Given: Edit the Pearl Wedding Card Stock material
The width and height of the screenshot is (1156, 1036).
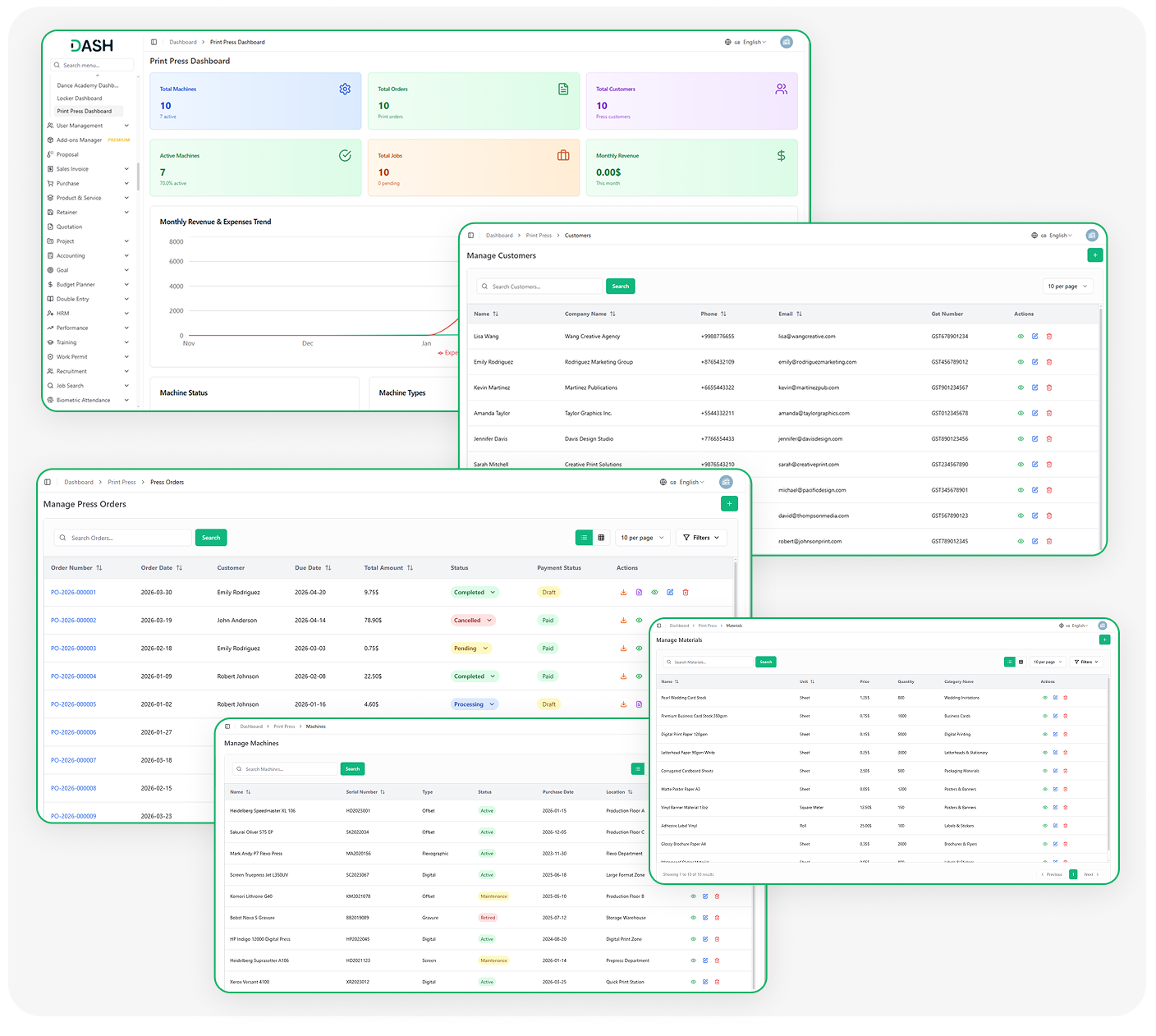Looking at the screenshot, I should (x=1055, y=698).
